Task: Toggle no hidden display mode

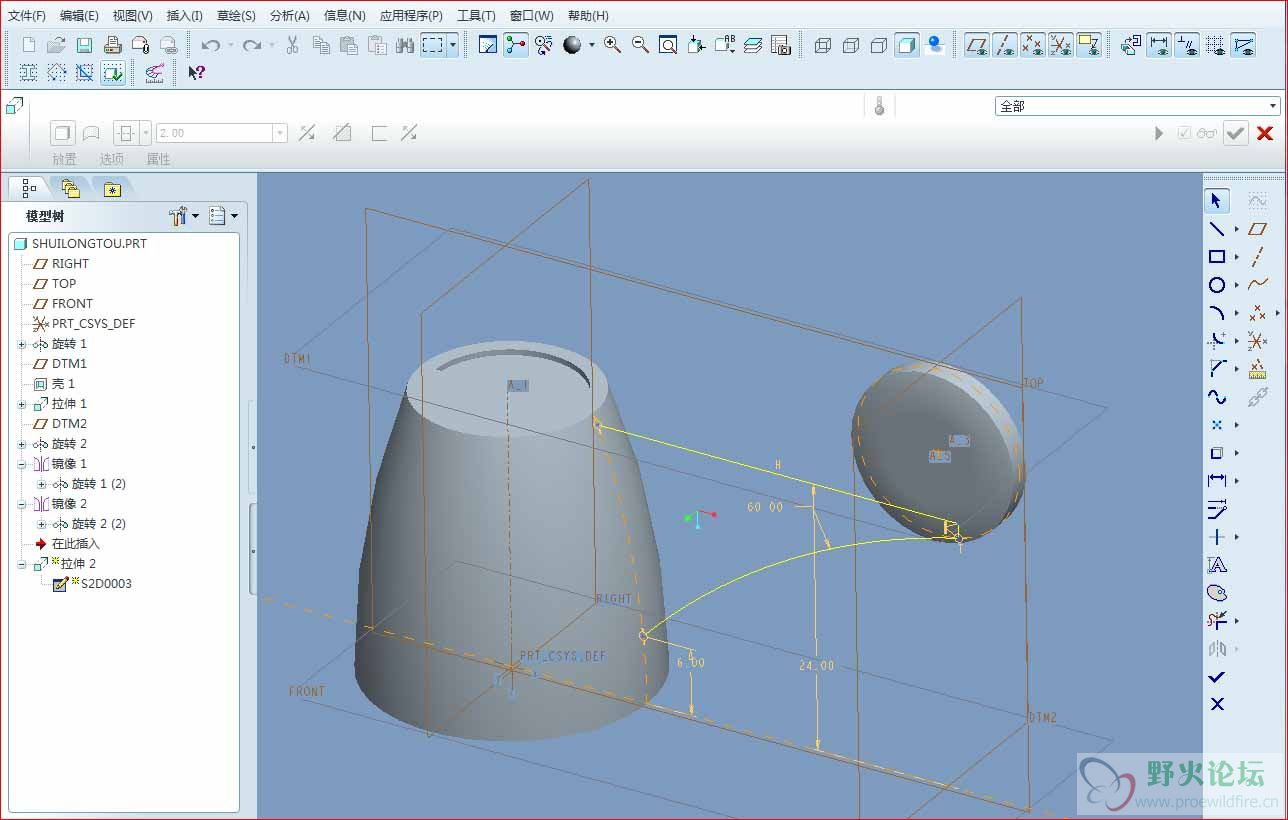Action: [x=879, y=45]
